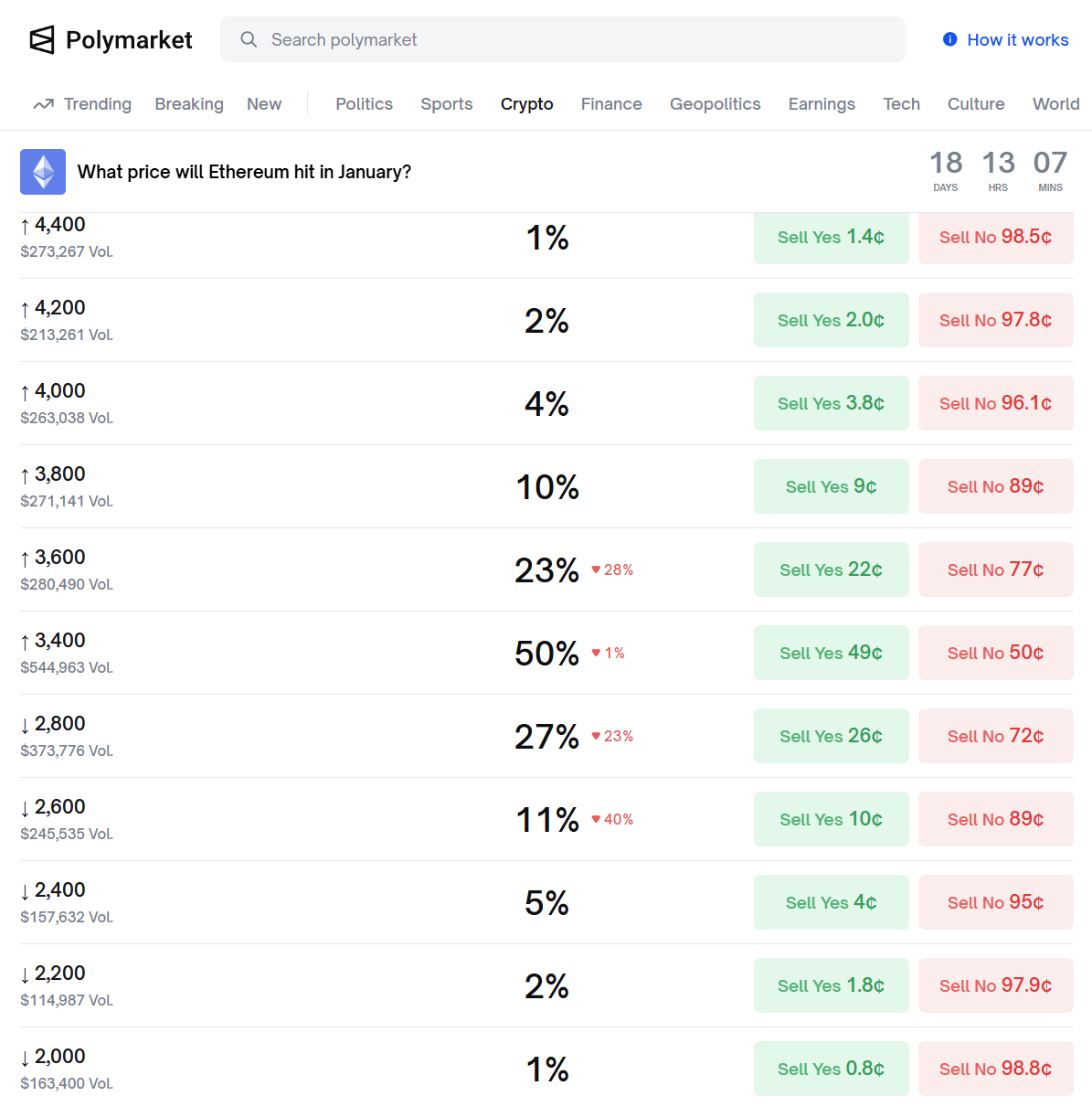Viewport: 1092px width, 1107px height.
Task: Open the Crypto category tab
Action: click(526, 104)
